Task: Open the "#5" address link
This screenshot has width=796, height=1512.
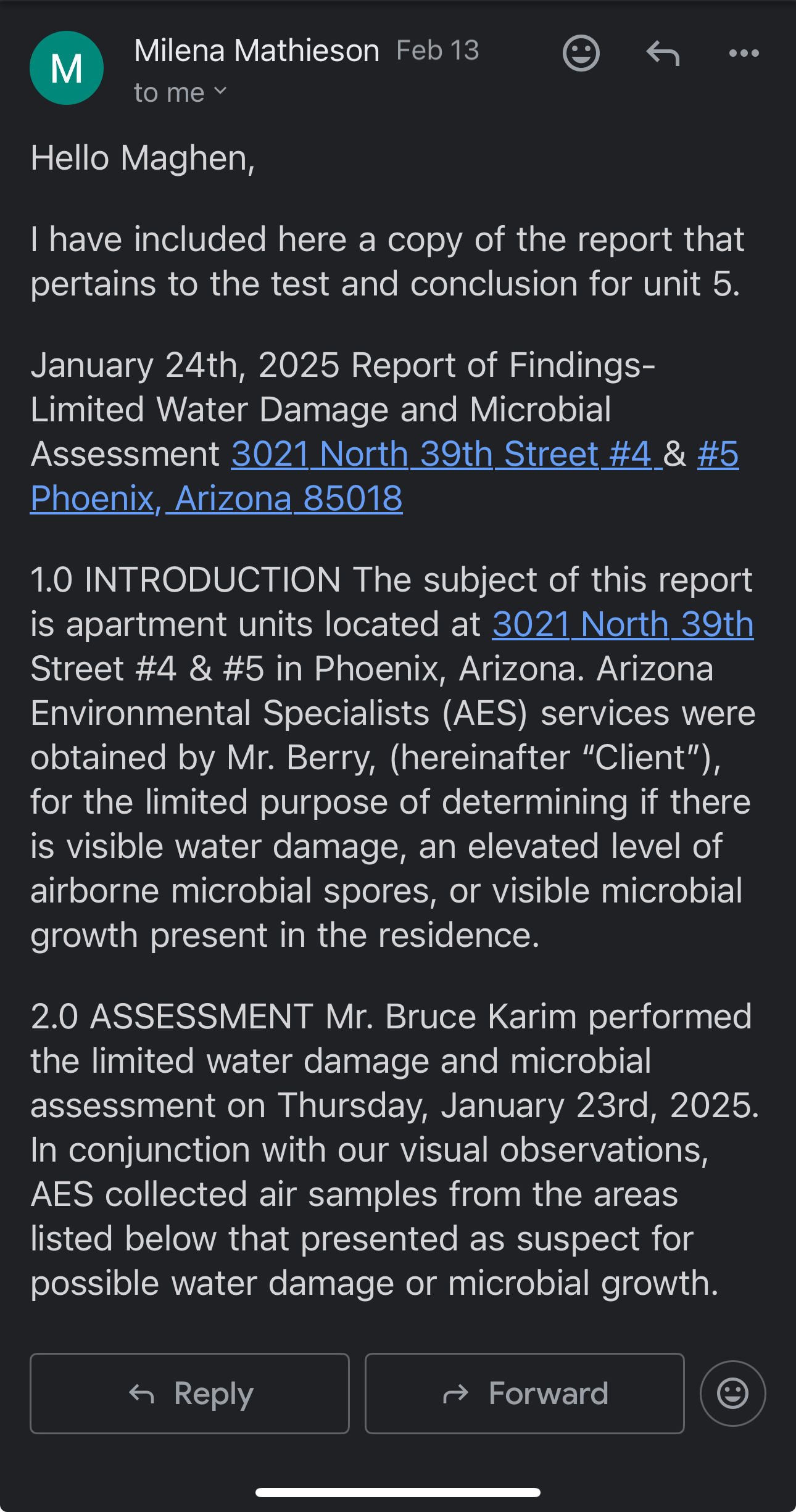Action: (x=718, y=455)
